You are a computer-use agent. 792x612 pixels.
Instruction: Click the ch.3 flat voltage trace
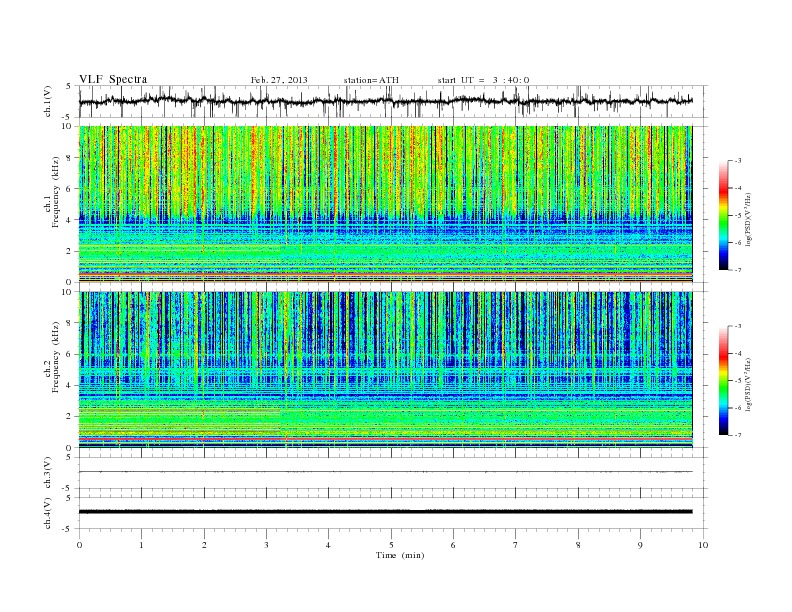385,472
